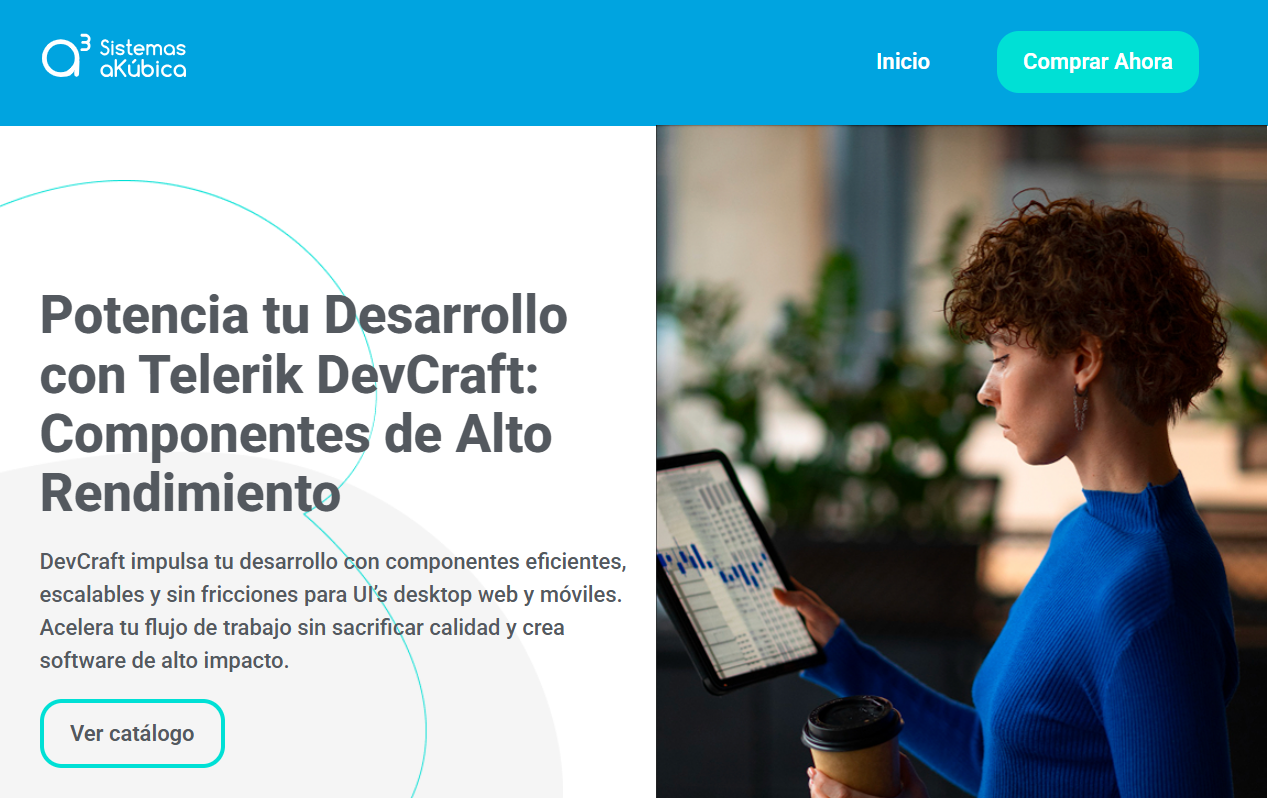This screenshot has width=1268, height=798.
Task: Click the rounded teal 'Comprar Ahora' pill
Action: pos(1097,61)
